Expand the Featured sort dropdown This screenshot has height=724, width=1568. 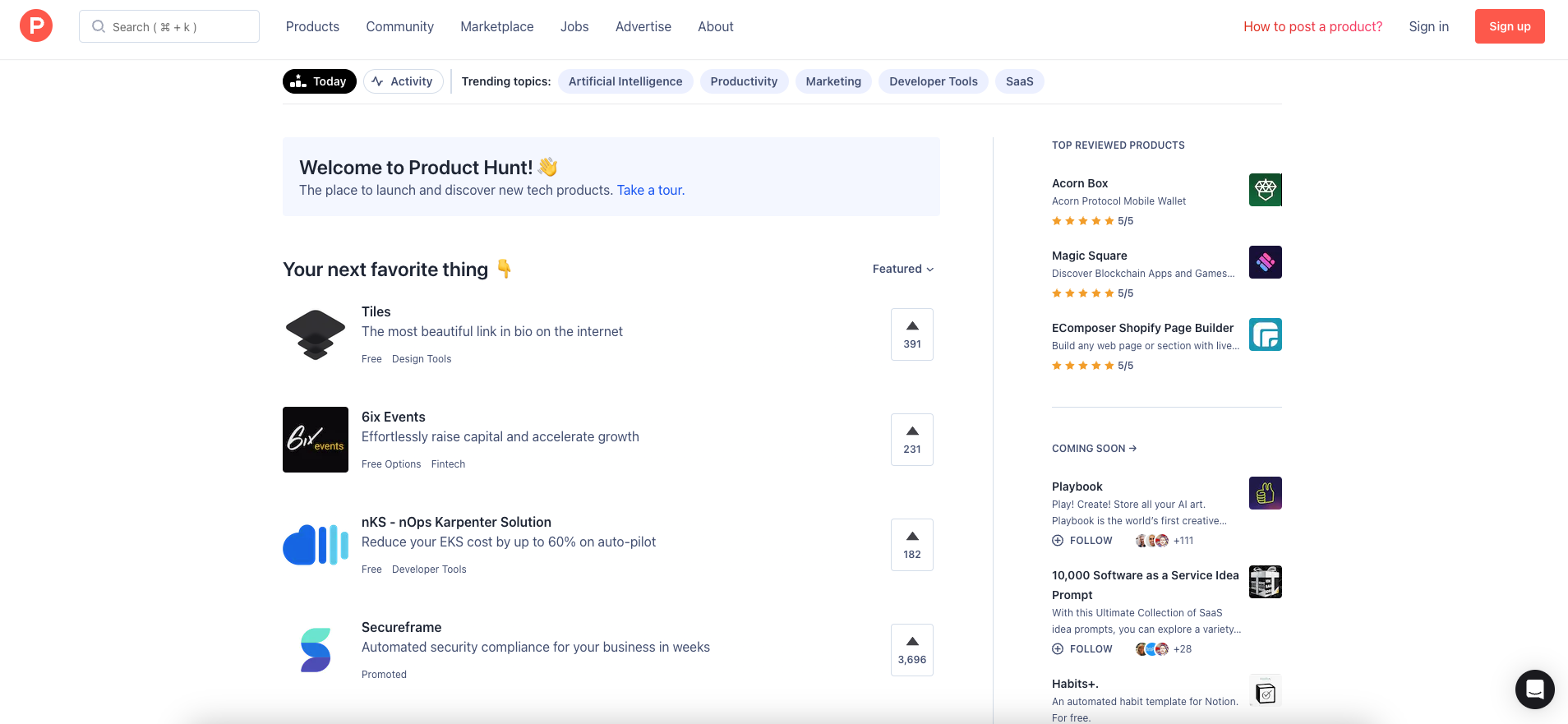[x=903, y=269]
